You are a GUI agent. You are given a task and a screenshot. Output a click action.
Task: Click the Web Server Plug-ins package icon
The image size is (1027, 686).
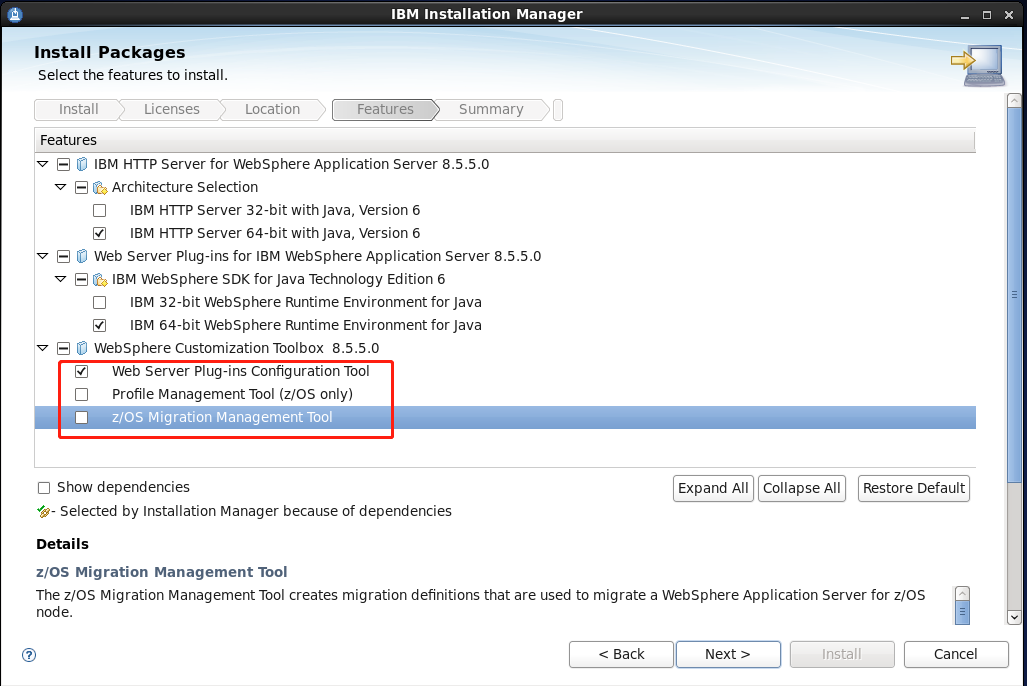(x=82, y=256)
